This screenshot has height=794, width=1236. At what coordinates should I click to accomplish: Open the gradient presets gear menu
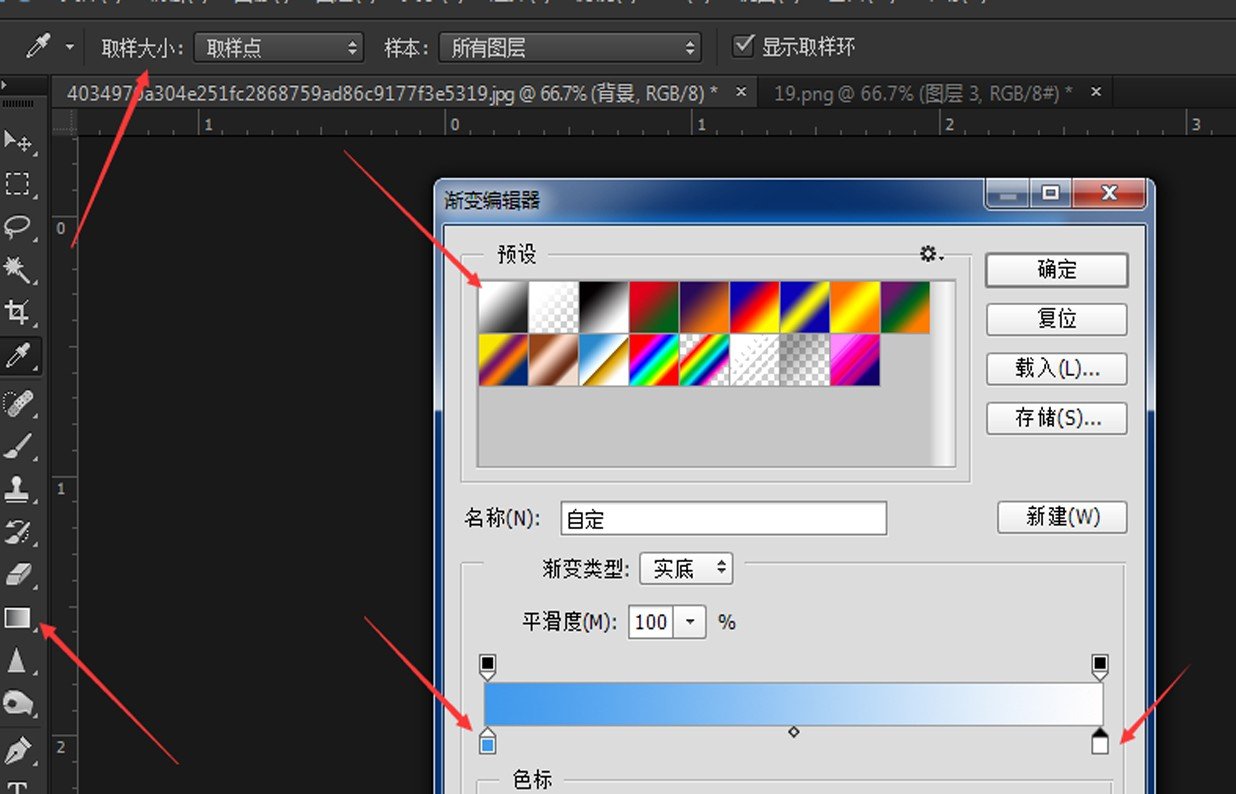point(928,255)
